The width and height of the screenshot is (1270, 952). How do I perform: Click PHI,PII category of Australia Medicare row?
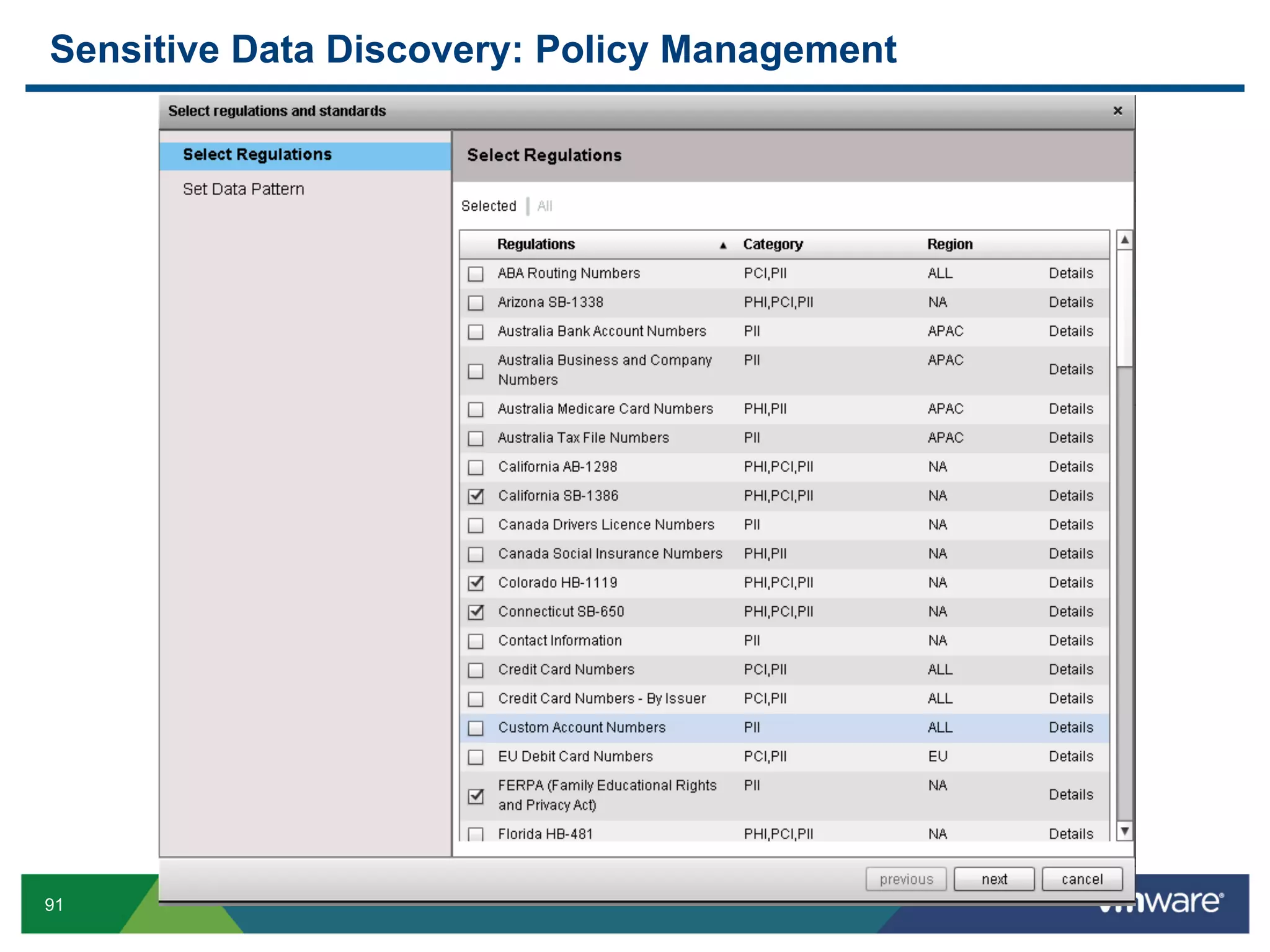(765, 409)
